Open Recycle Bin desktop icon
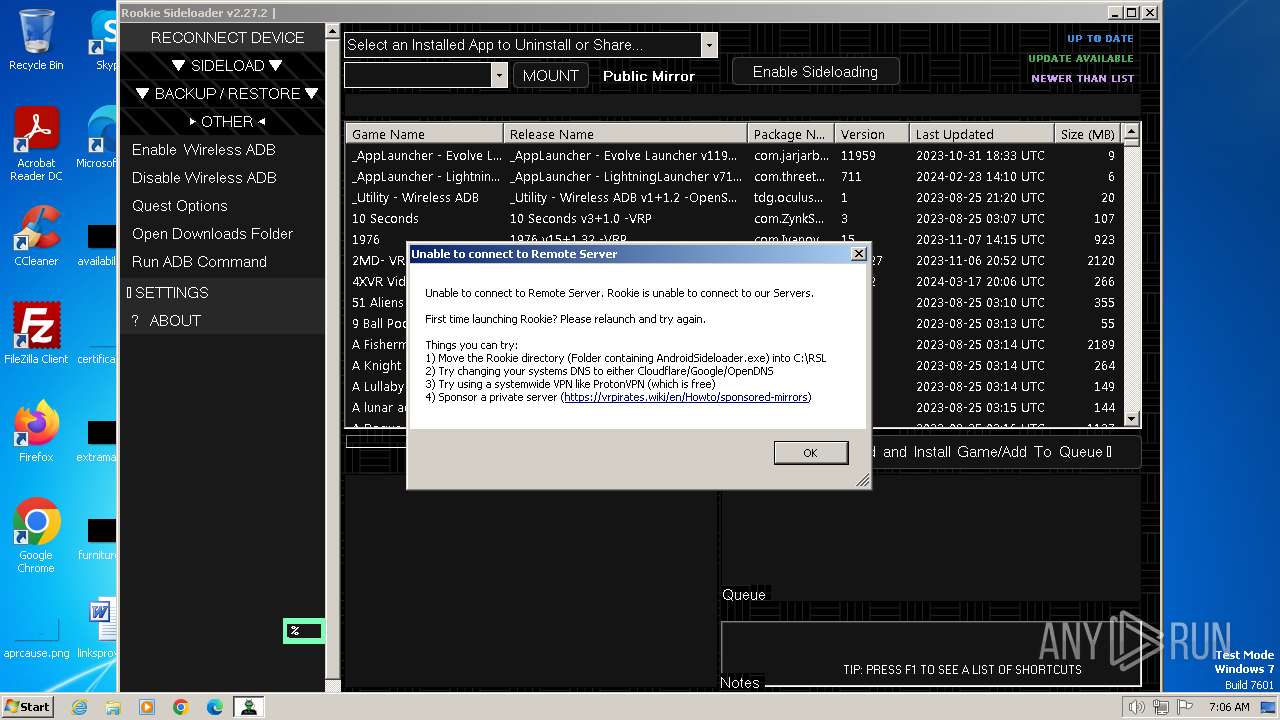 coord(36,40)
